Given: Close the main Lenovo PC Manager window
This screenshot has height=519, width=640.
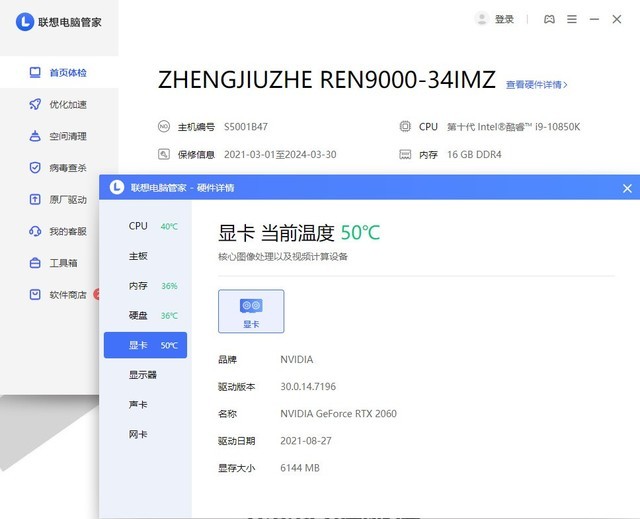Looking at the screenshot, I should [617, 19].
